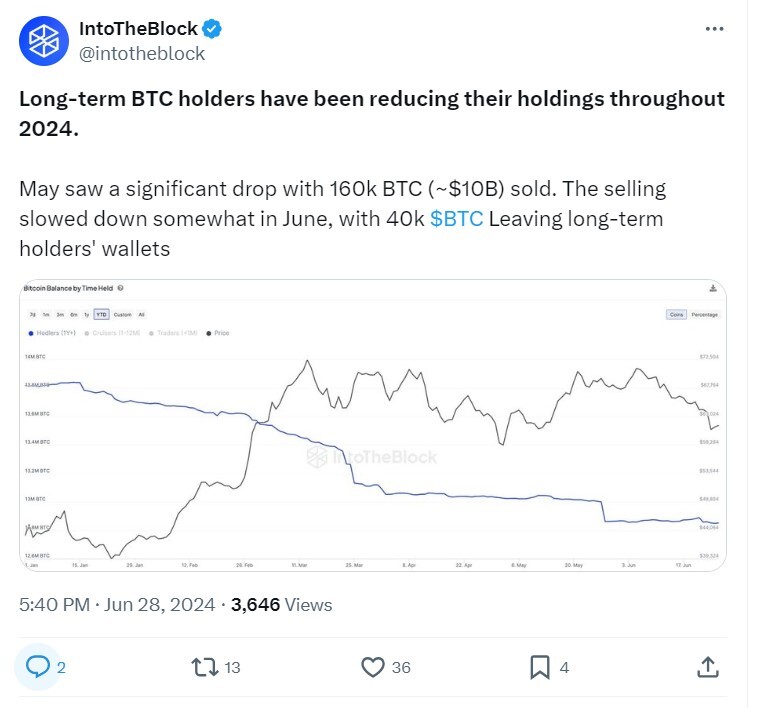Like the tweet with the heart icon
The height and width of the screenshot is (708, 757).
(x=373, y=667)
